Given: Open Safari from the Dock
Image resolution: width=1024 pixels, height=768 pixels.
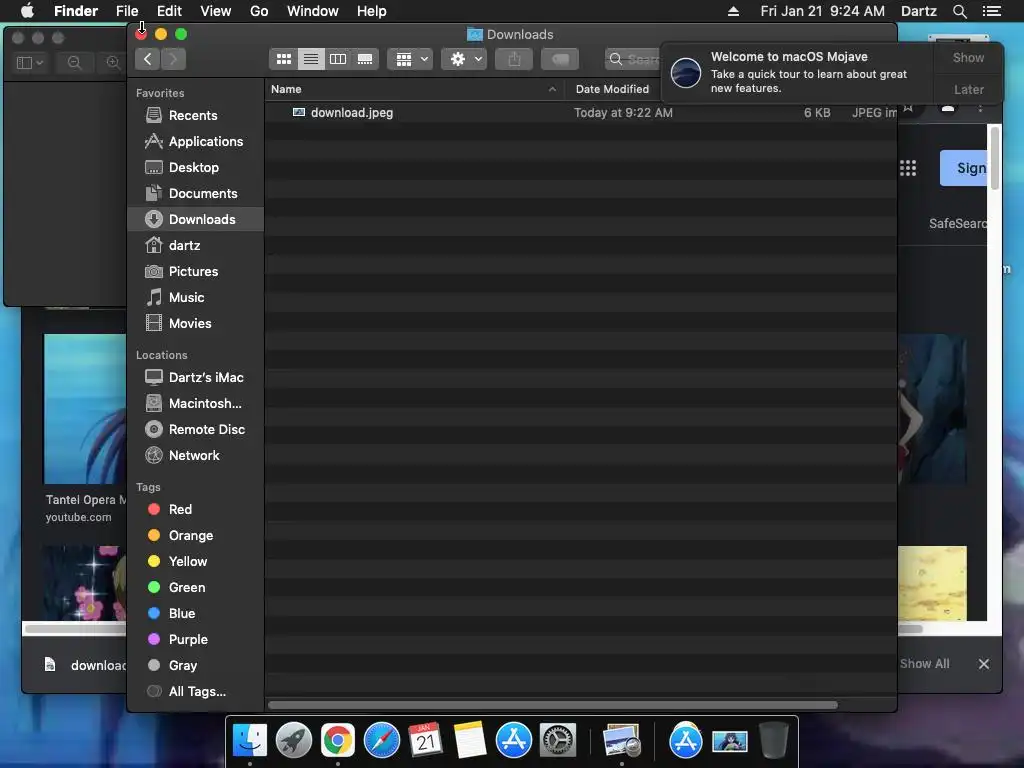Looking at the screenshot, I should (381, 741).
